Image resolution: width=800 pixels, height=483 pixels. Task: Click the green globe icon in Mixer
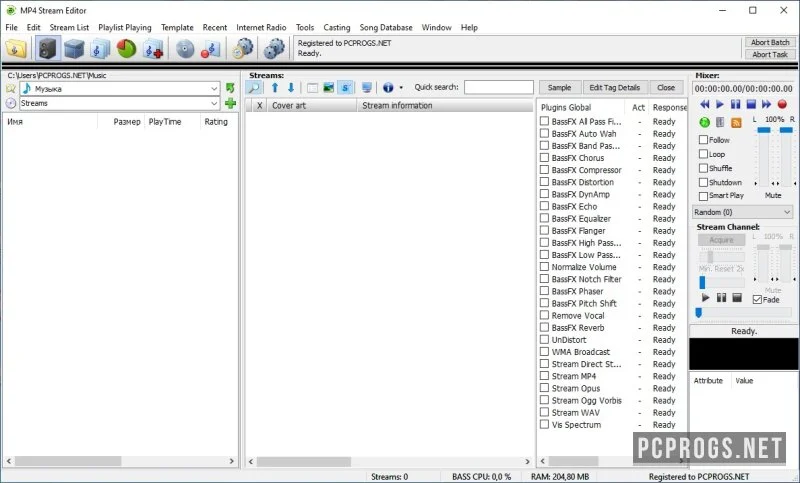pyautogui.click(x=704, y=122)
